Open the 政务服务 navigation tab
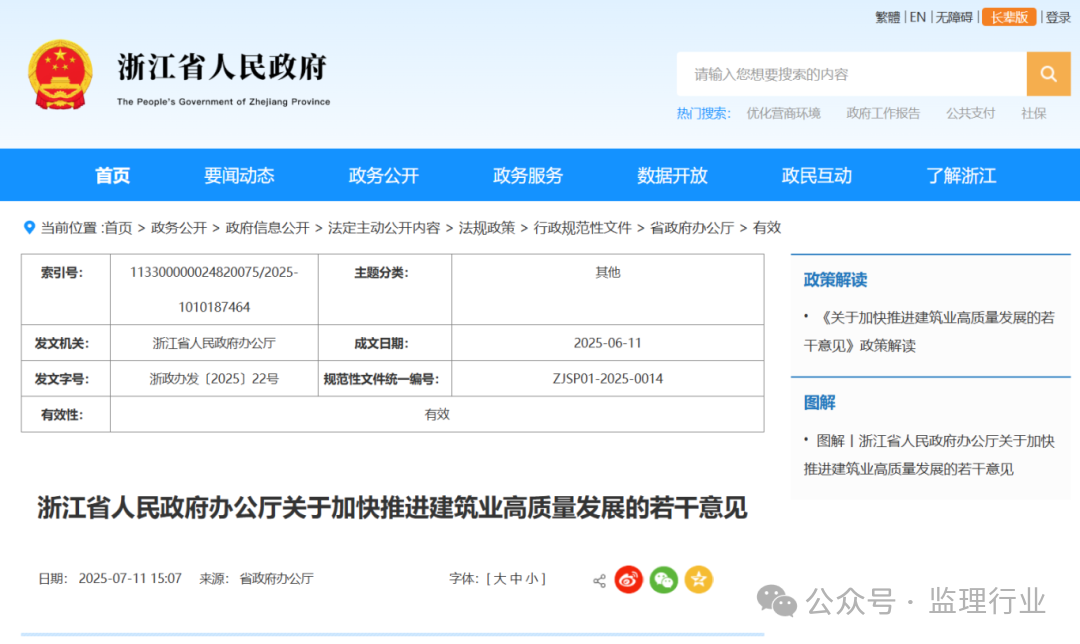Viewport: 1080px width, 644px height. coord(528,176)
